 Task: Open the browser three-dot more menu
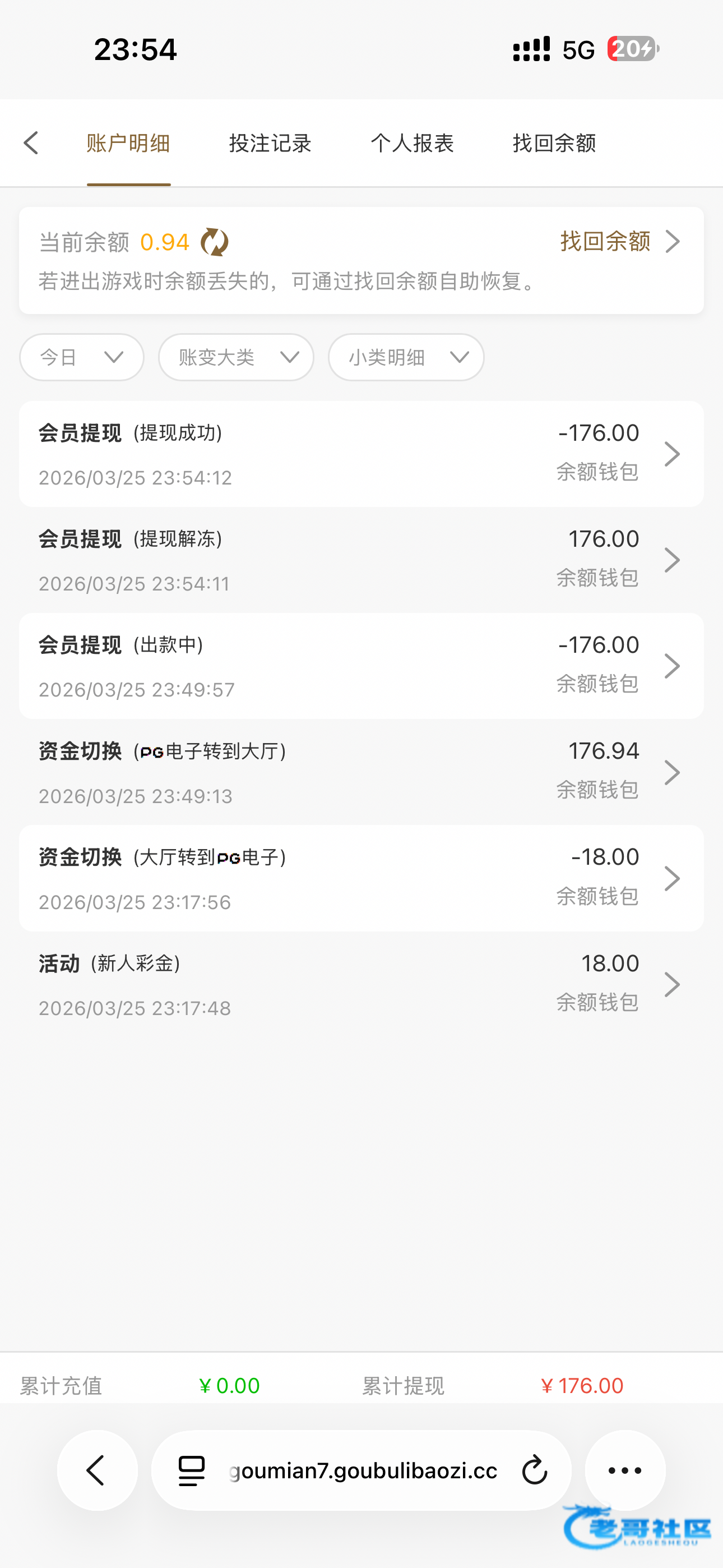[625, 1470]
